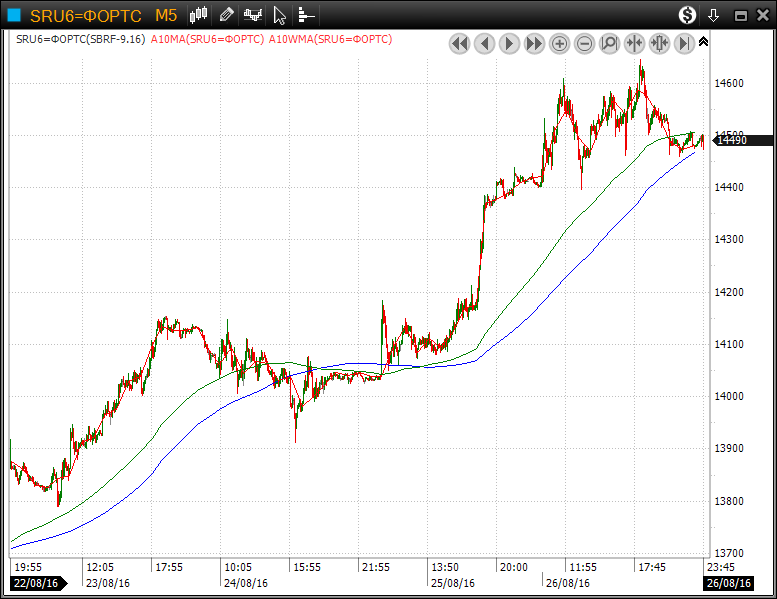Open the volume profile toolbar icon
This screenshot has width=777, height=599.
pyautogui.click(x=306, y=15)
